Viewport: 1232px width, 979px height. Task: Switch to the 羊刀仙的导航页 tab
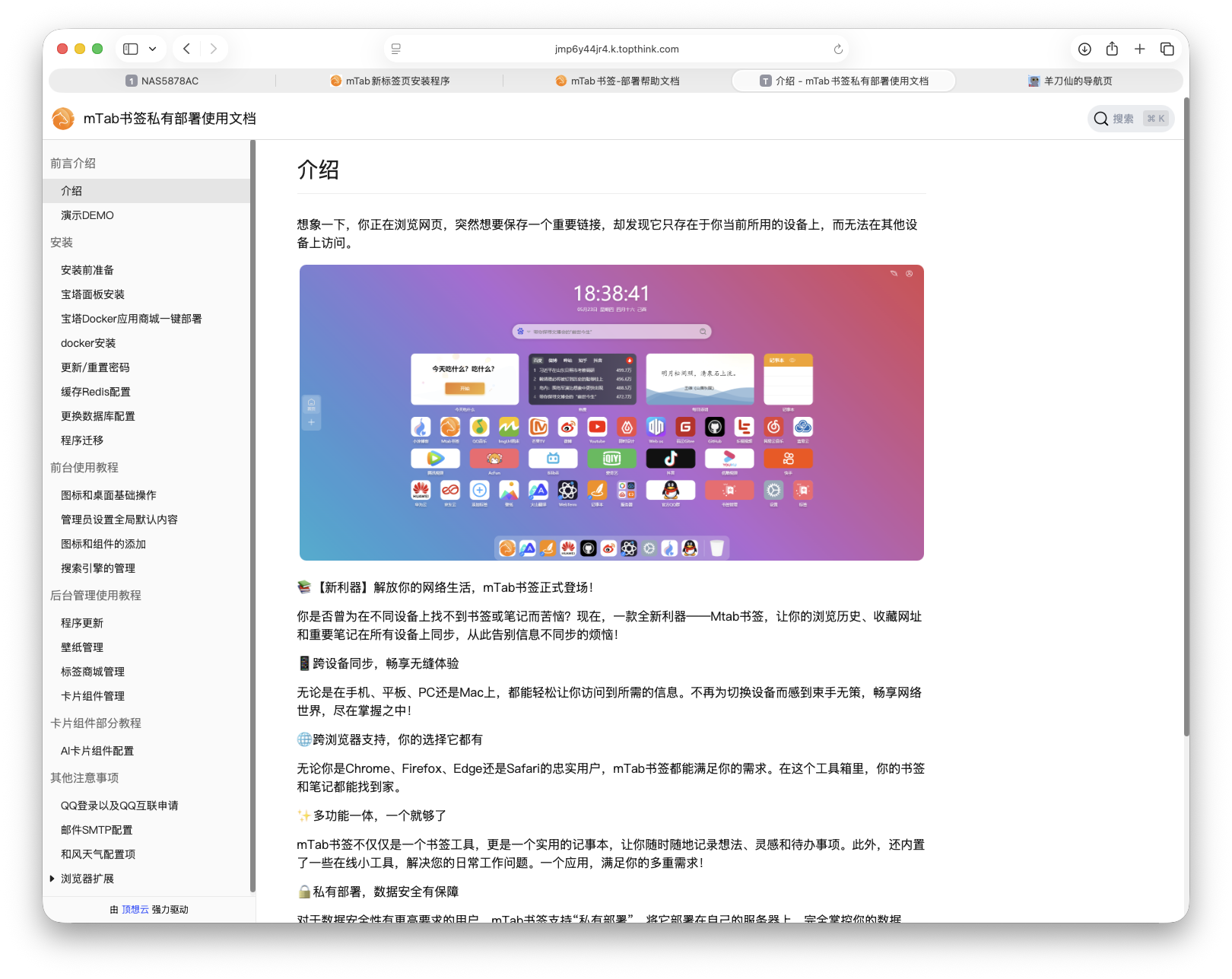tap(1072, 81)
